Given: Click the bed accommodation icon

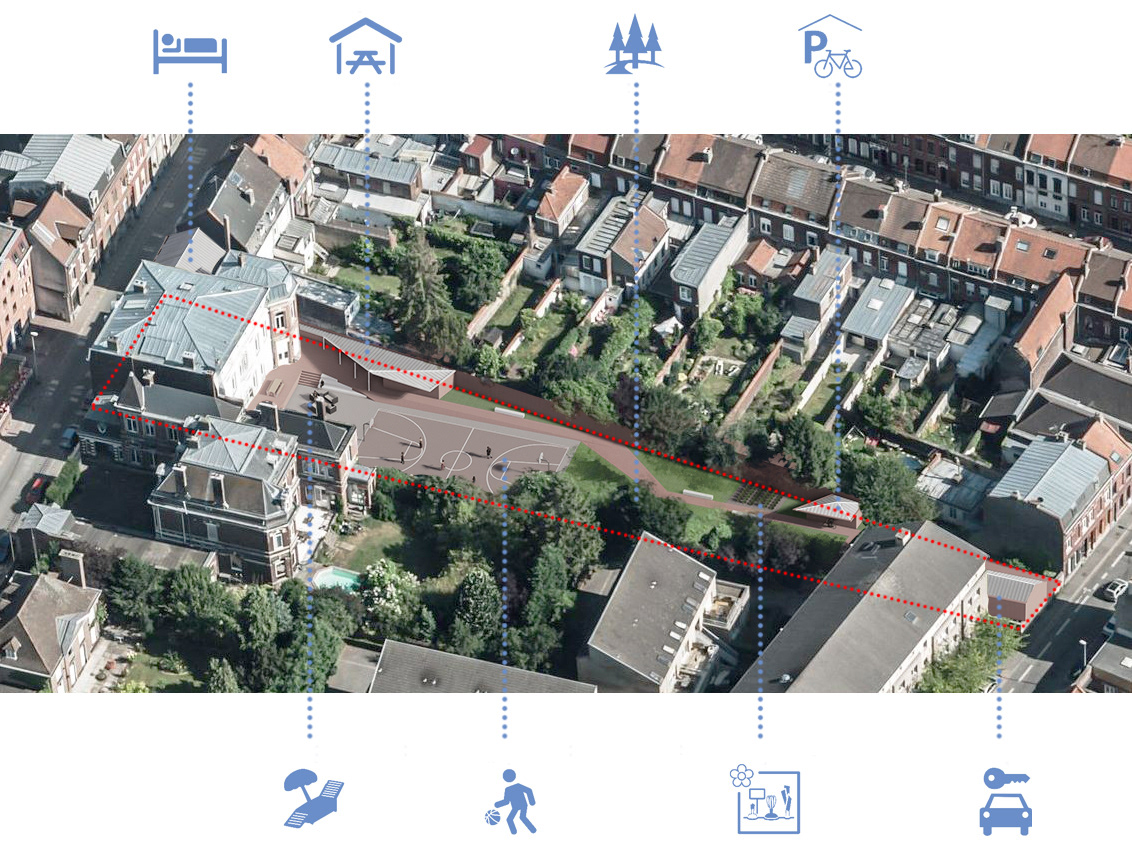Looking at the screenshot, I should click(190, 52).
